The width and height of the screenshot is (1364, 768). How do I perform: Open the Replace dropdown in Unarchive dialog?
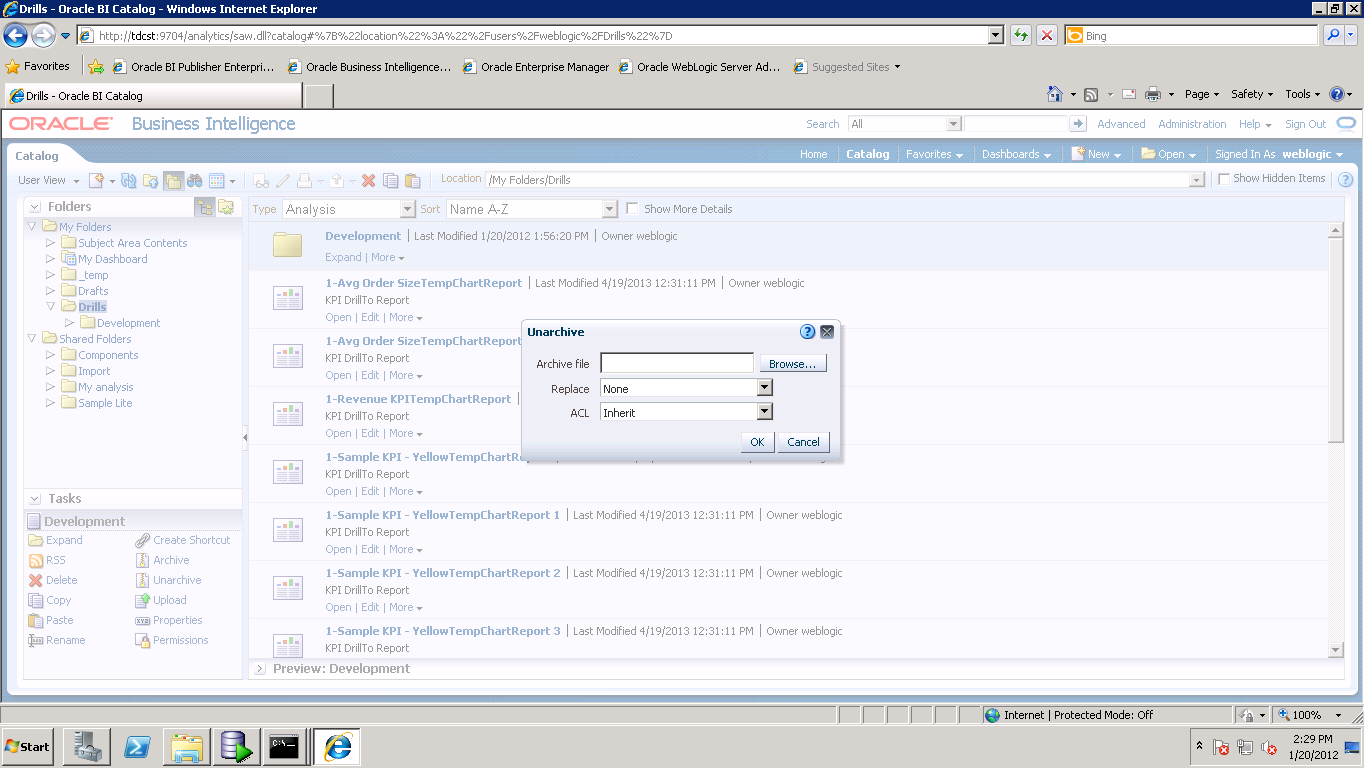765,388
